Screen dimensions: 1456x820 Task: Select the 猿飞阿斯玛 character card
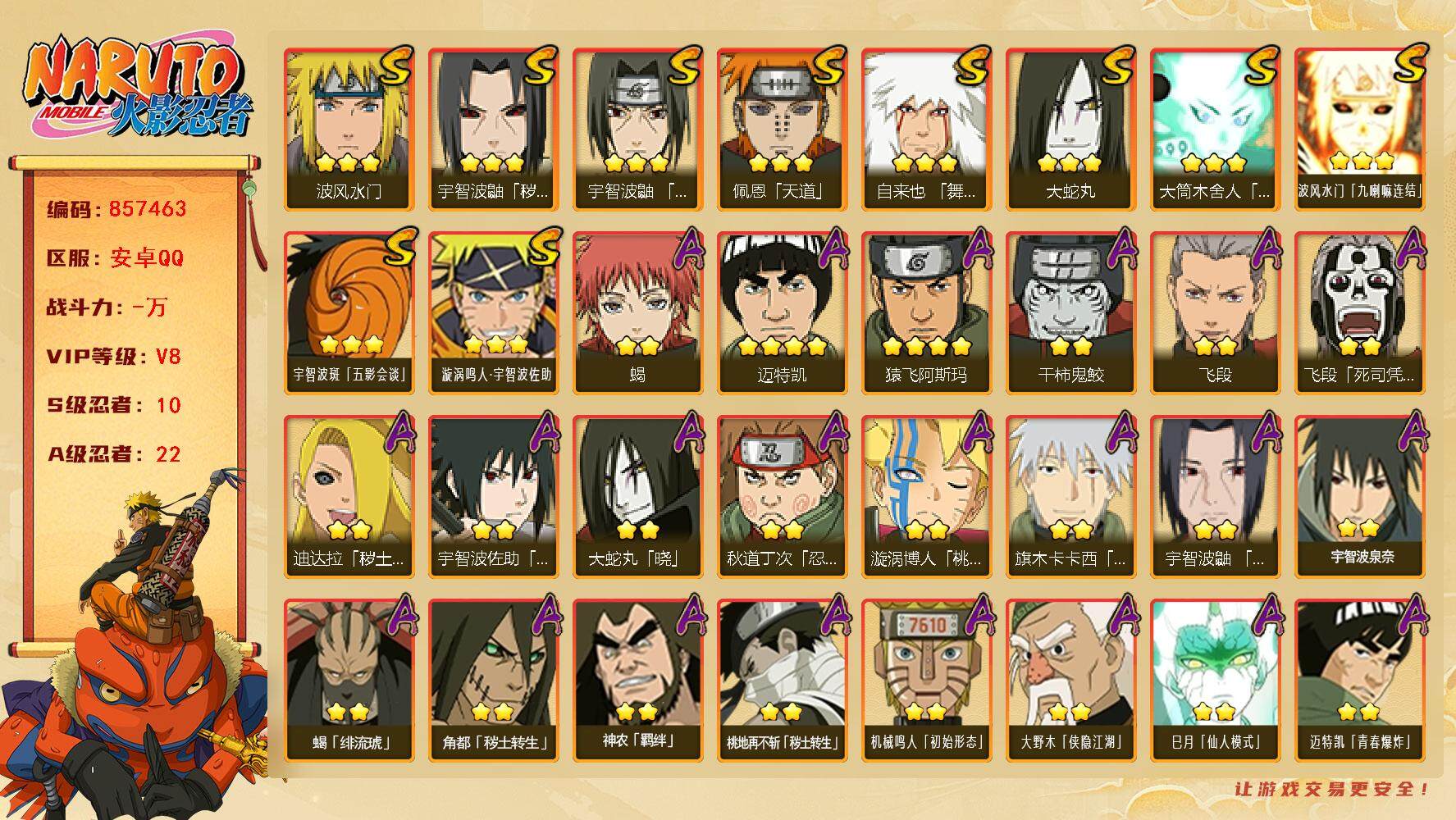927,313
